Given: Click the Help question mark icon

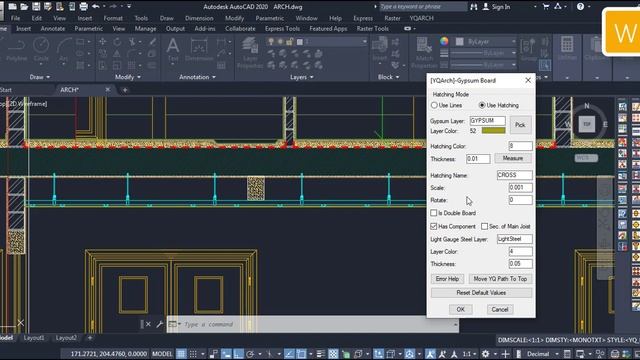Looking at the screenshot, I should tap(580, 7).
